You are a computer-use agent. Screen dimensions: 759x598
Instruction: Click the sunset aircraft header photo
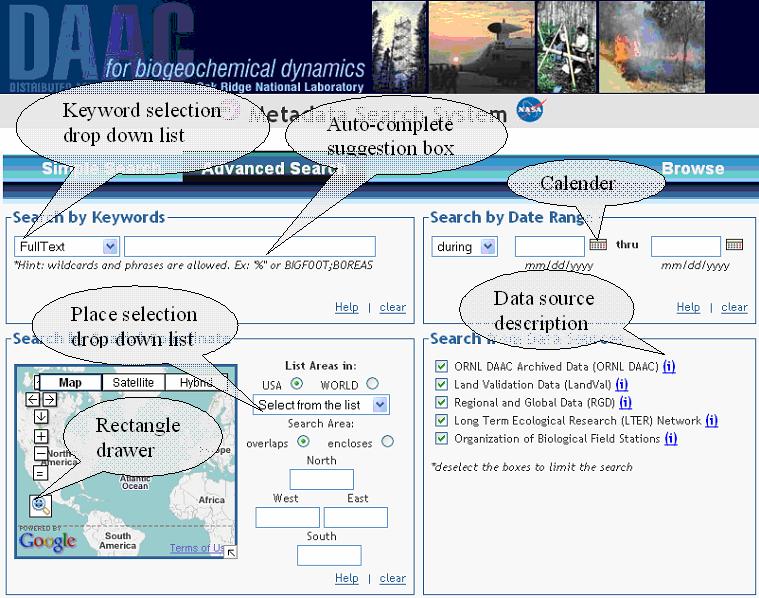click(482, 46)
